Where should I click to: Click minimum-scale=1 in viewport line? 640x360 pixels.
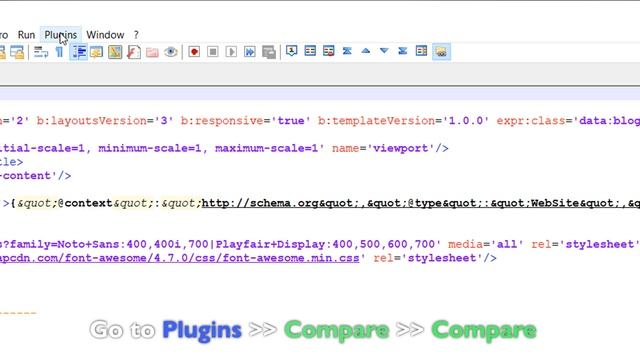[x=149, y=148]
